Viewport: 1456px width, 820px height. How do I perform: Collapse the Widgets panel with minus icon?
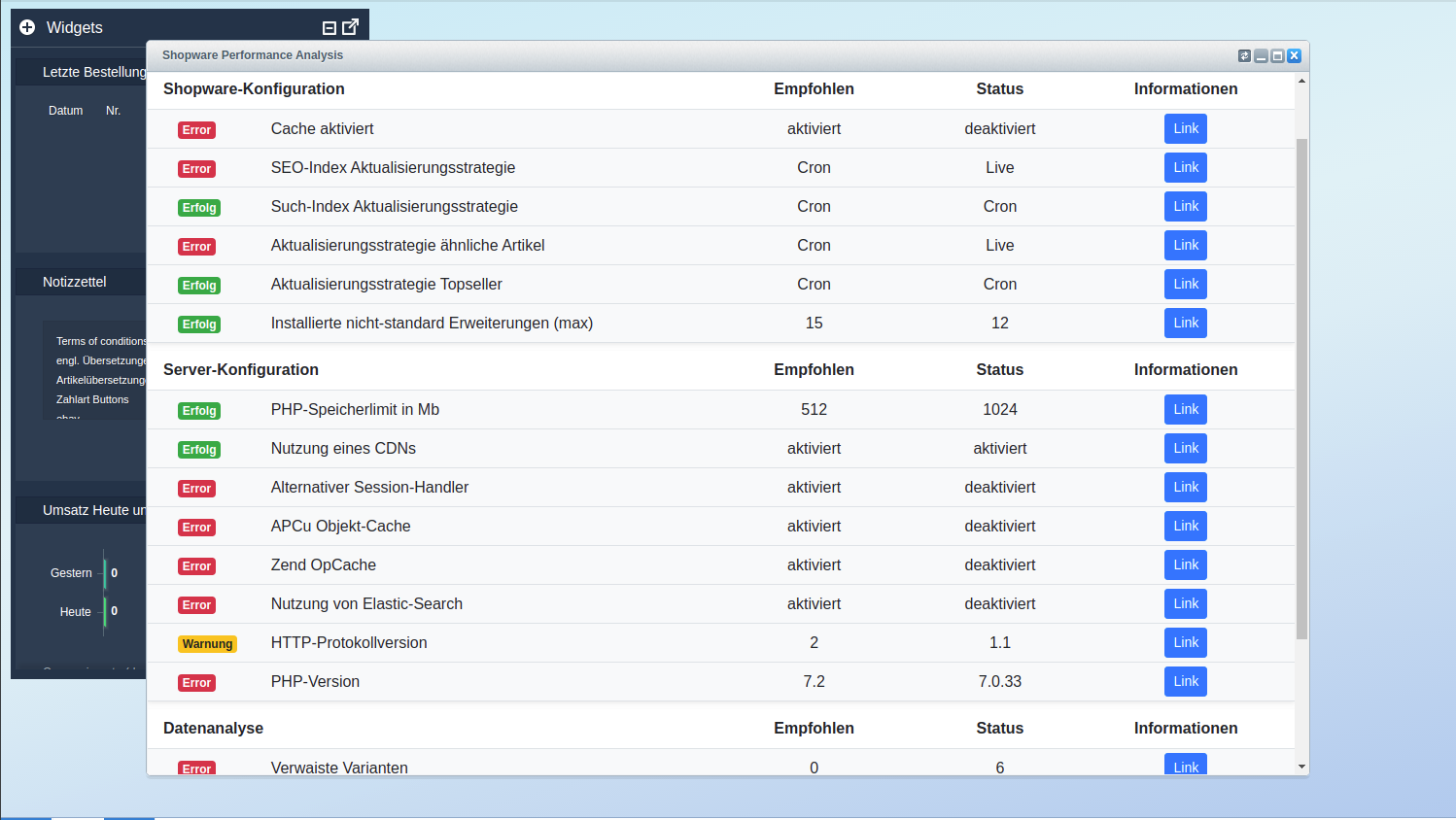pyautogui.click(x=329, y=28)
